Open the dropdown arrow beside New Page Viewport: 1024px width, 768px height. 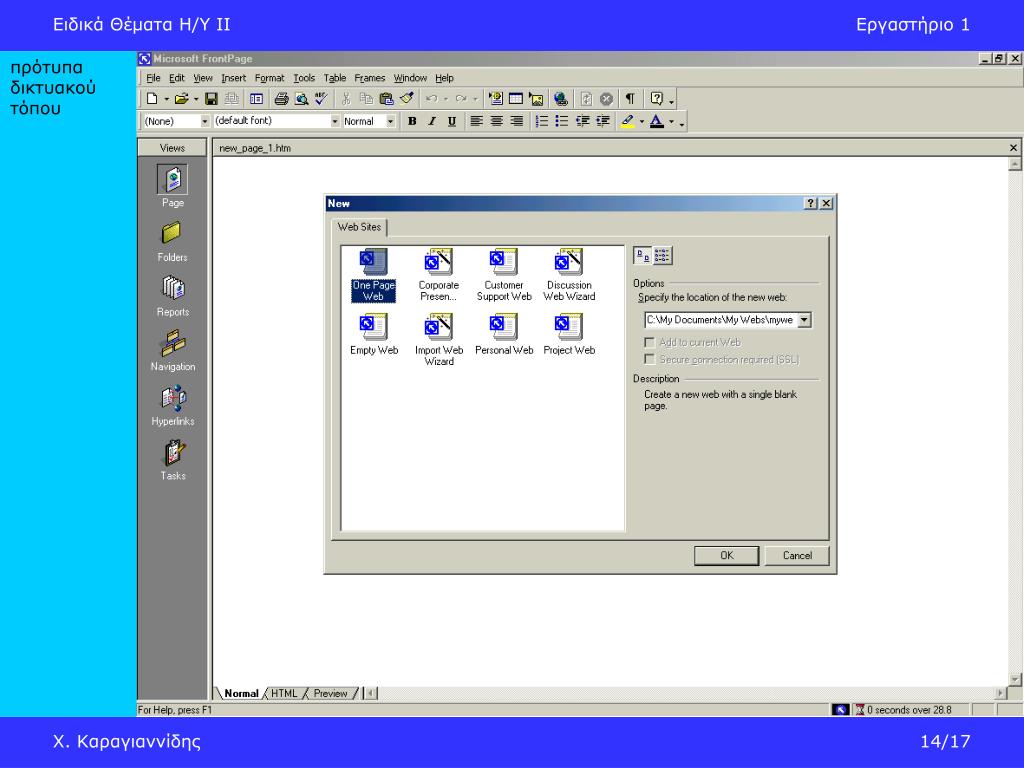click(167, 99)
